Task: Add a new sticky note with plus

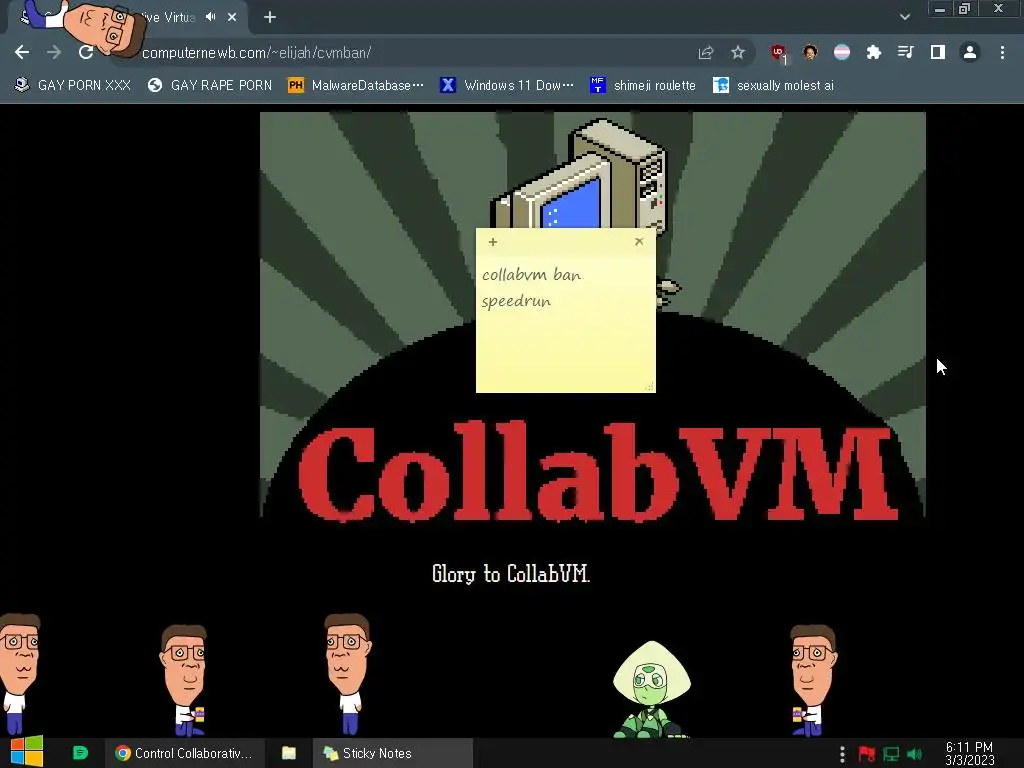Action: [493, 242]
